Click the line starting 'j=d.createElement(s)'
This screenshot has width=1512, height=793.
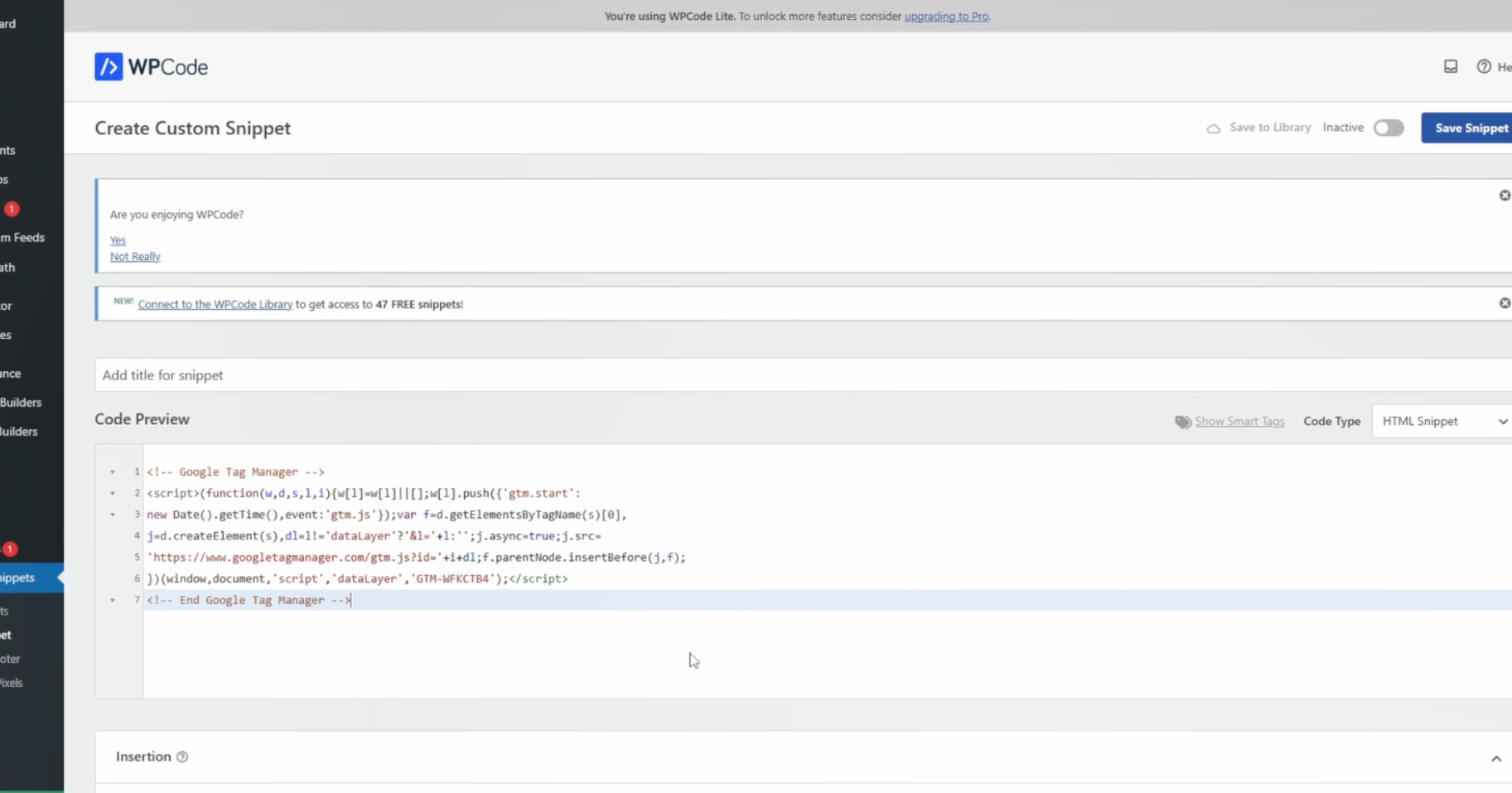[x=374, y=536]
